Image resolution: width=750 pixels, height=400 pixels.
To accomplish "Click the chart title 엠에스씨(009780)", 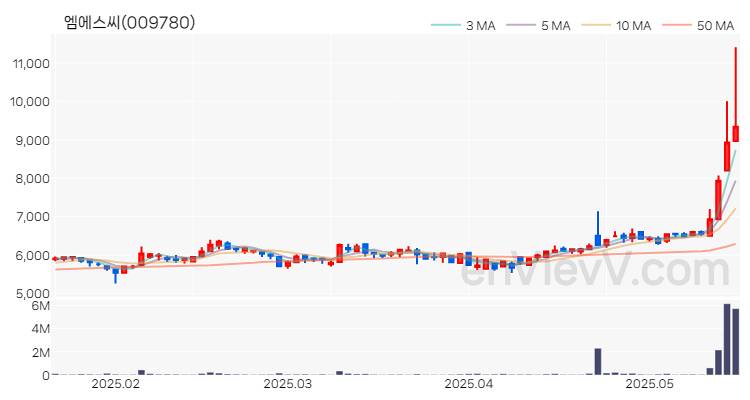I will point(129,22).
